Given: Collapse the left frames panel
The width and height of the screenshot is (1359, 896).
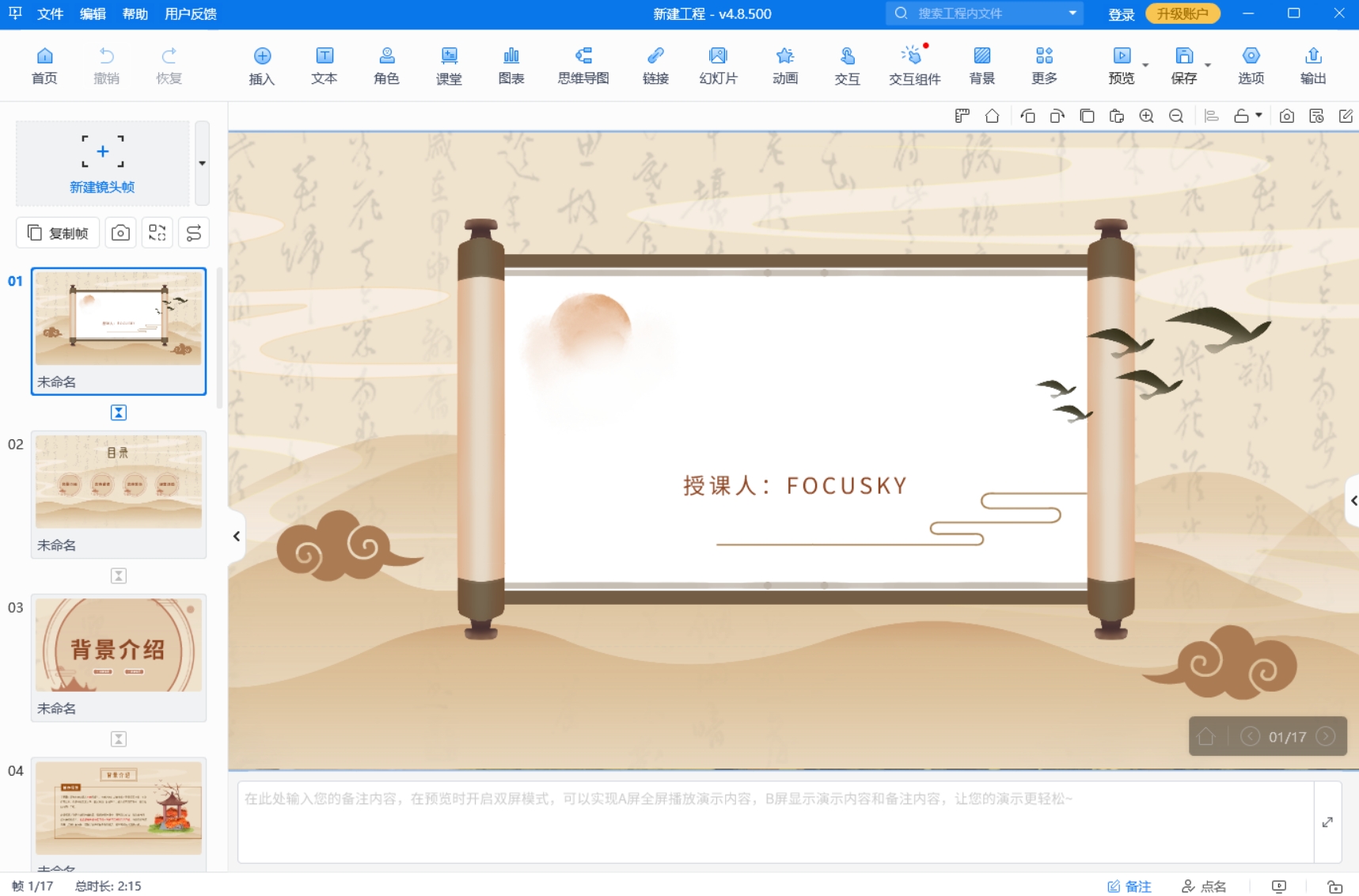Looking at the screenshot, I should coord(236,536).
